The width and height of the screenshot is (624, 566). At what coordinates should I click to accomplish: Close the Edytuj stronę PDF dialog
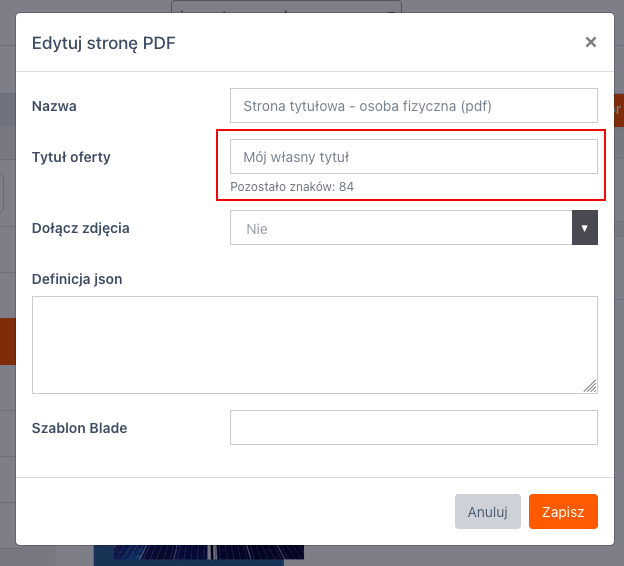coord(590,42)
